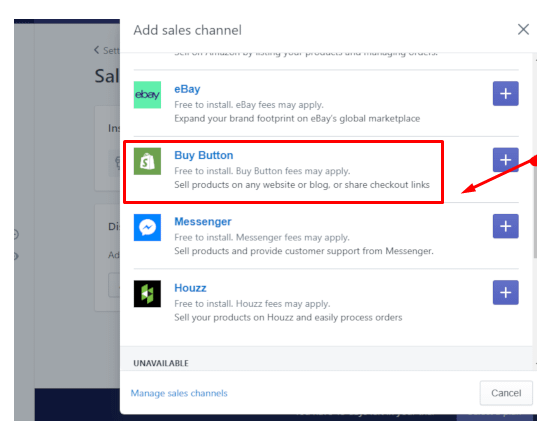The image size is (537, 443).
Task: Select text 'Sell products and provide customer support from Messenger.'
Action: tap(304, 251)
